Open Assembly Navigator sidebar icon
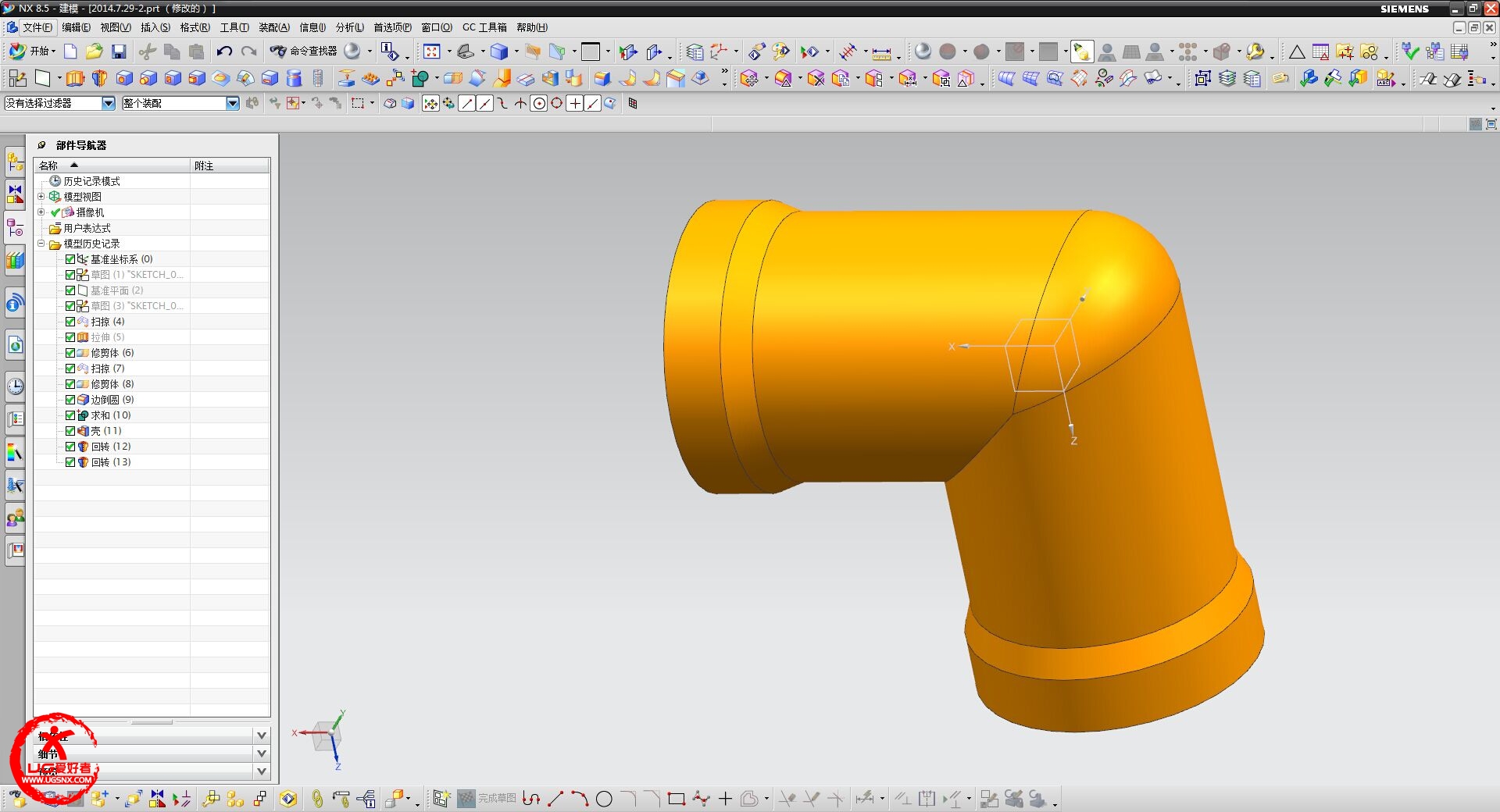 pyautogui.click(x=16, y=162)
